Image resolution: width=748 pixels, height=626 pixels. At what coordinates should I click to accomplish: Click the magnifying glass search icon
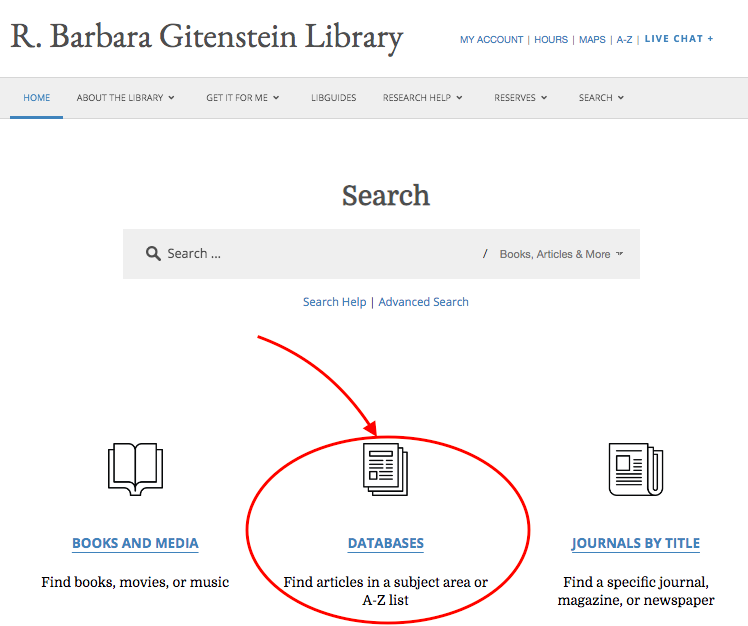point(153,253)
